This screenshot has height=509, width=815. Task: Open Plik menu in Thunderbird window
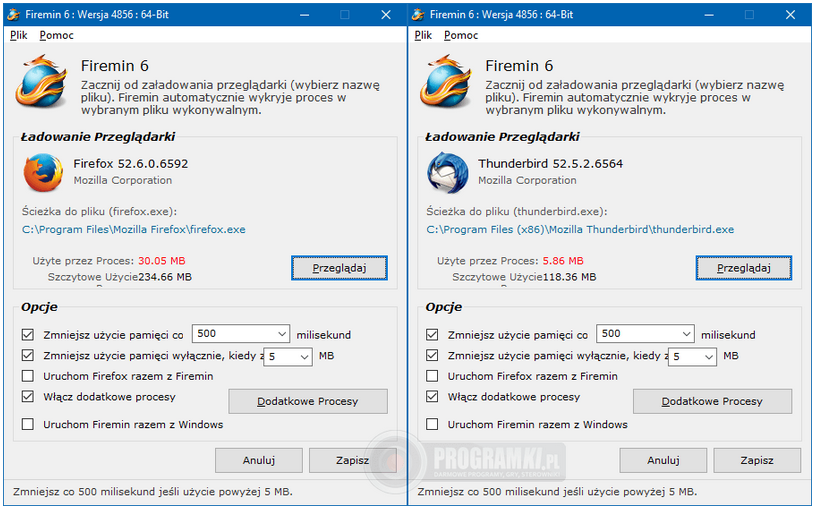click(423, 35)
